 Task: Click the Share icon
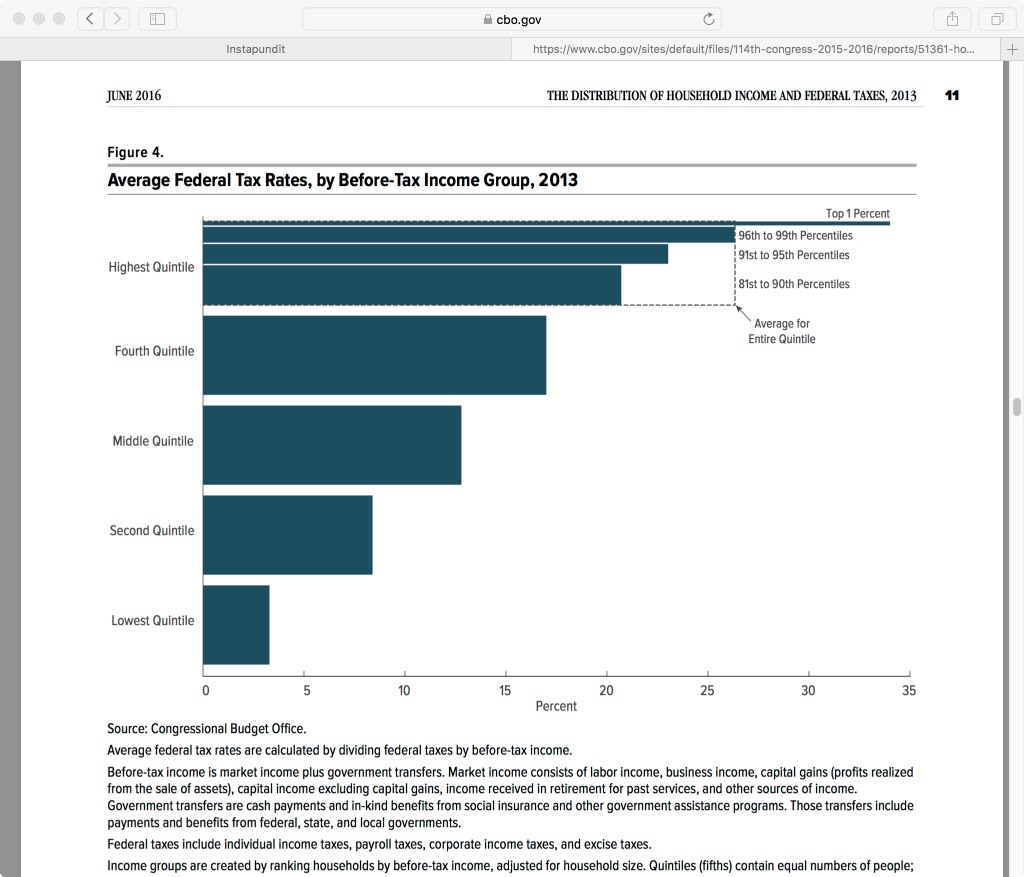click(x=951, y=18)
